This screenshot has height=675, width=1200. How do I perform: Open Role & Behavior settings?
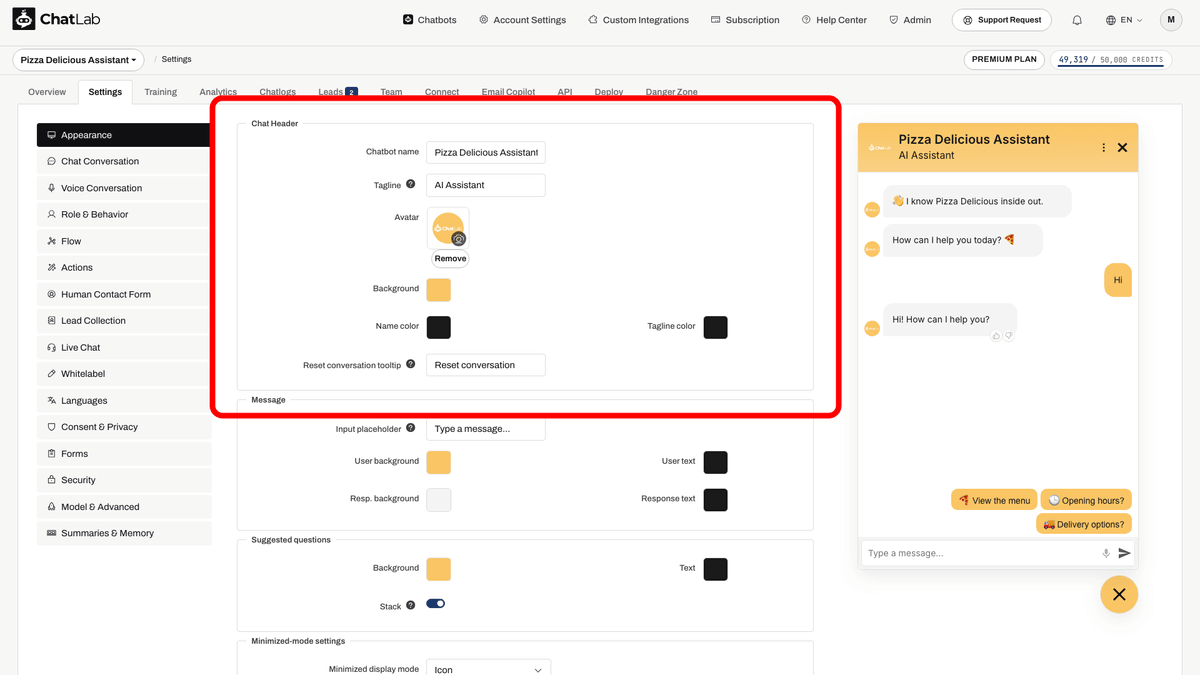pos(124,214)
